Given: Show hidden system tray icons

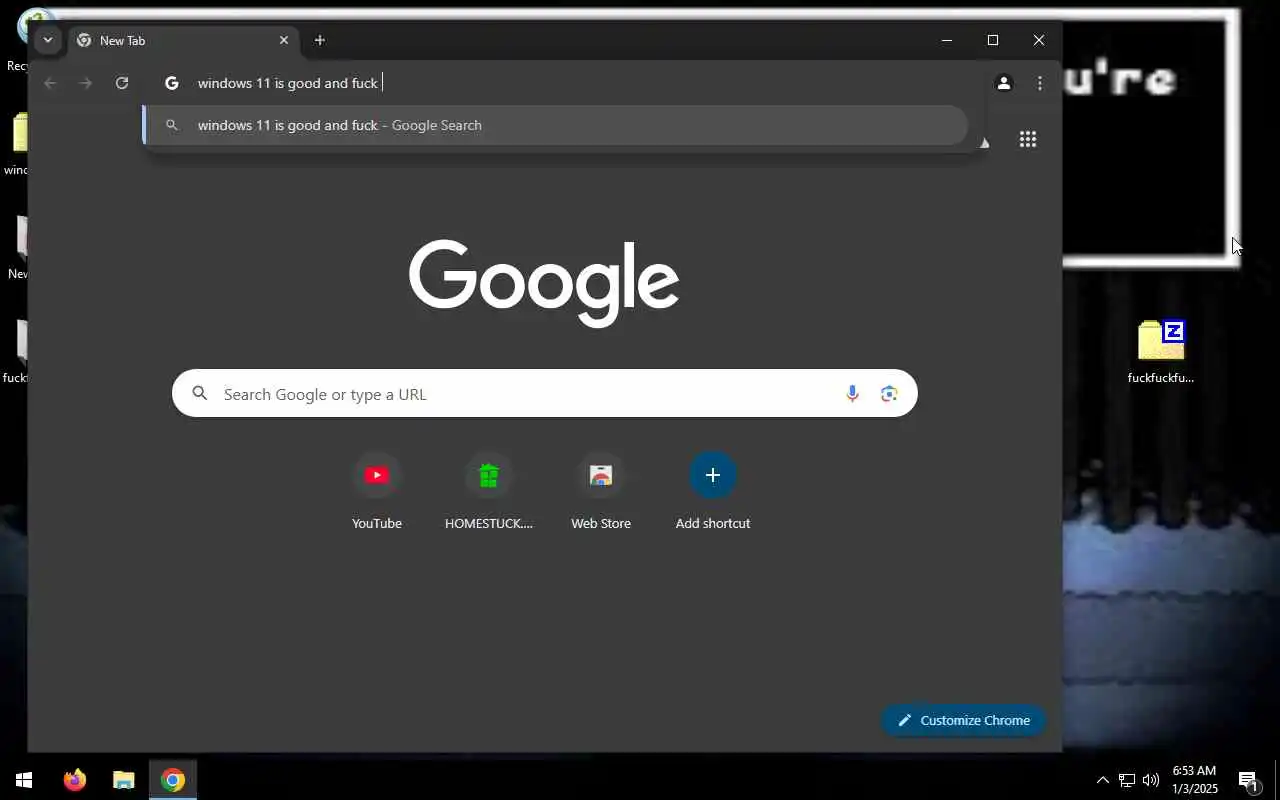Looking at the screenshot, I should [x=1102, y=780].
